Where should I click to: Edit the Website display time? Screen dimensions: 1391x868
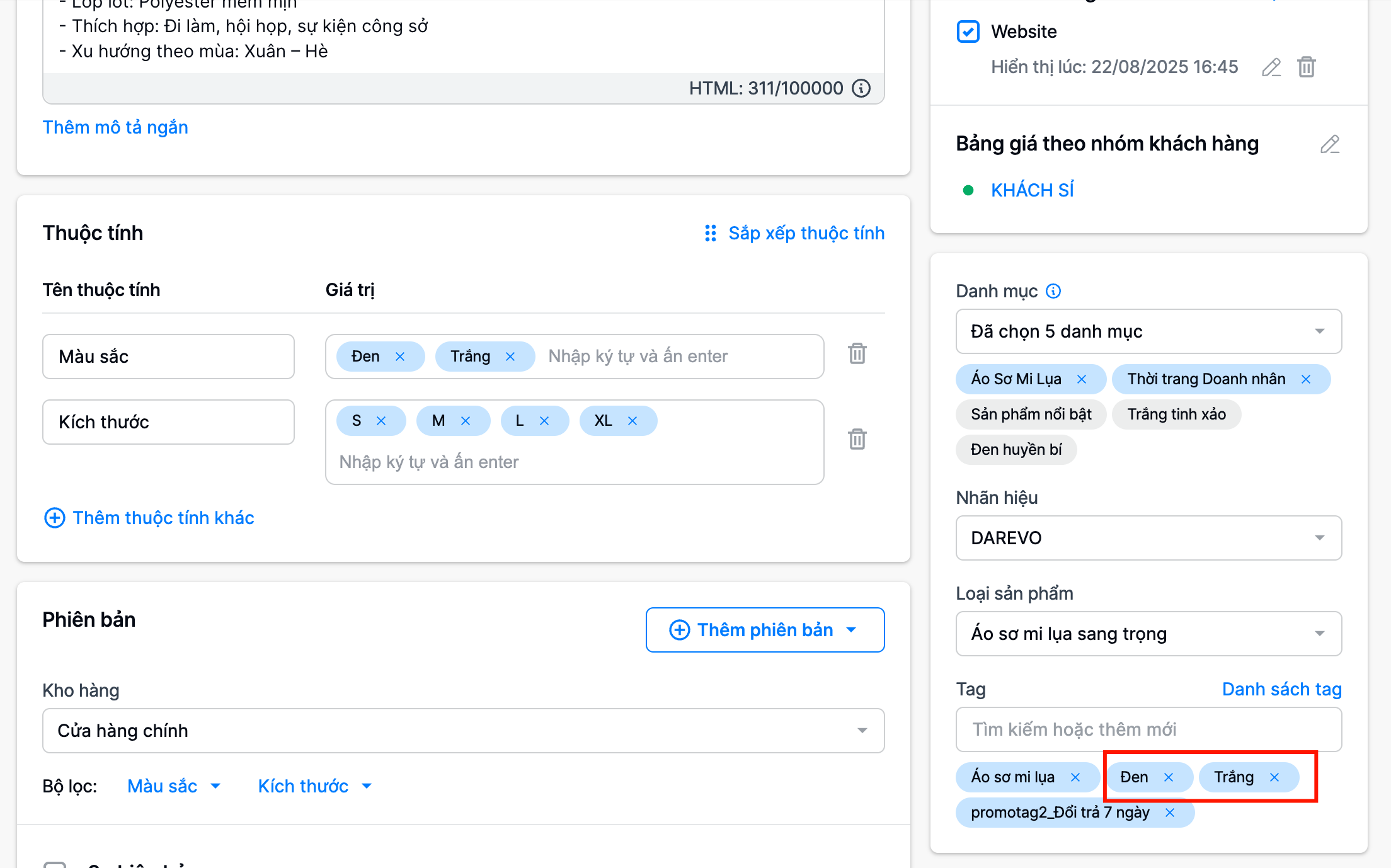(1271, 67)
